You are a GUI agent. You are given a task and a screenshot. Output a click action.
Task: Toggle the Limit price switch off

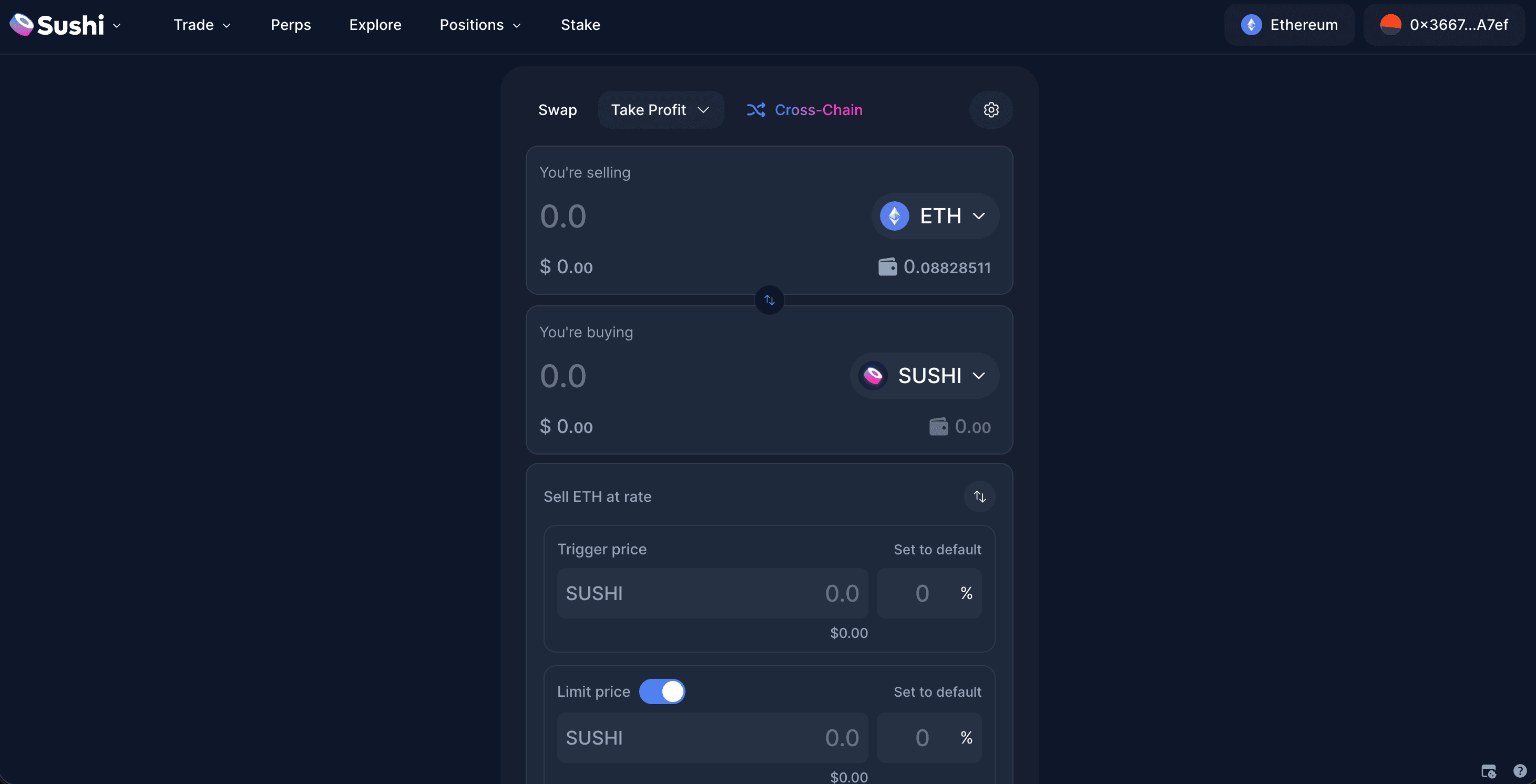(x=662, y=692)
